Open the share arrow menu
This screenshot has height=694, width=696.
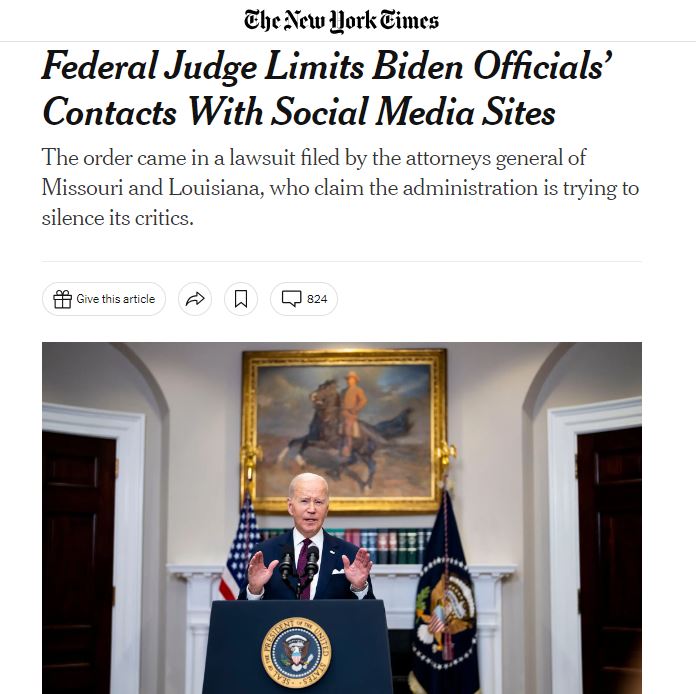[195, 299]
